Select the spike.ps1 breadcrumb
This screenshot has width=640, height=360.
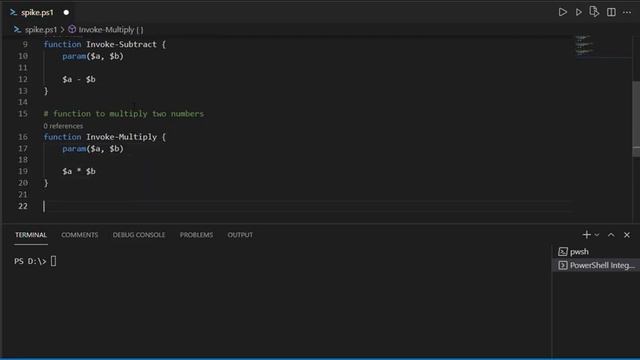coord(41,30)
